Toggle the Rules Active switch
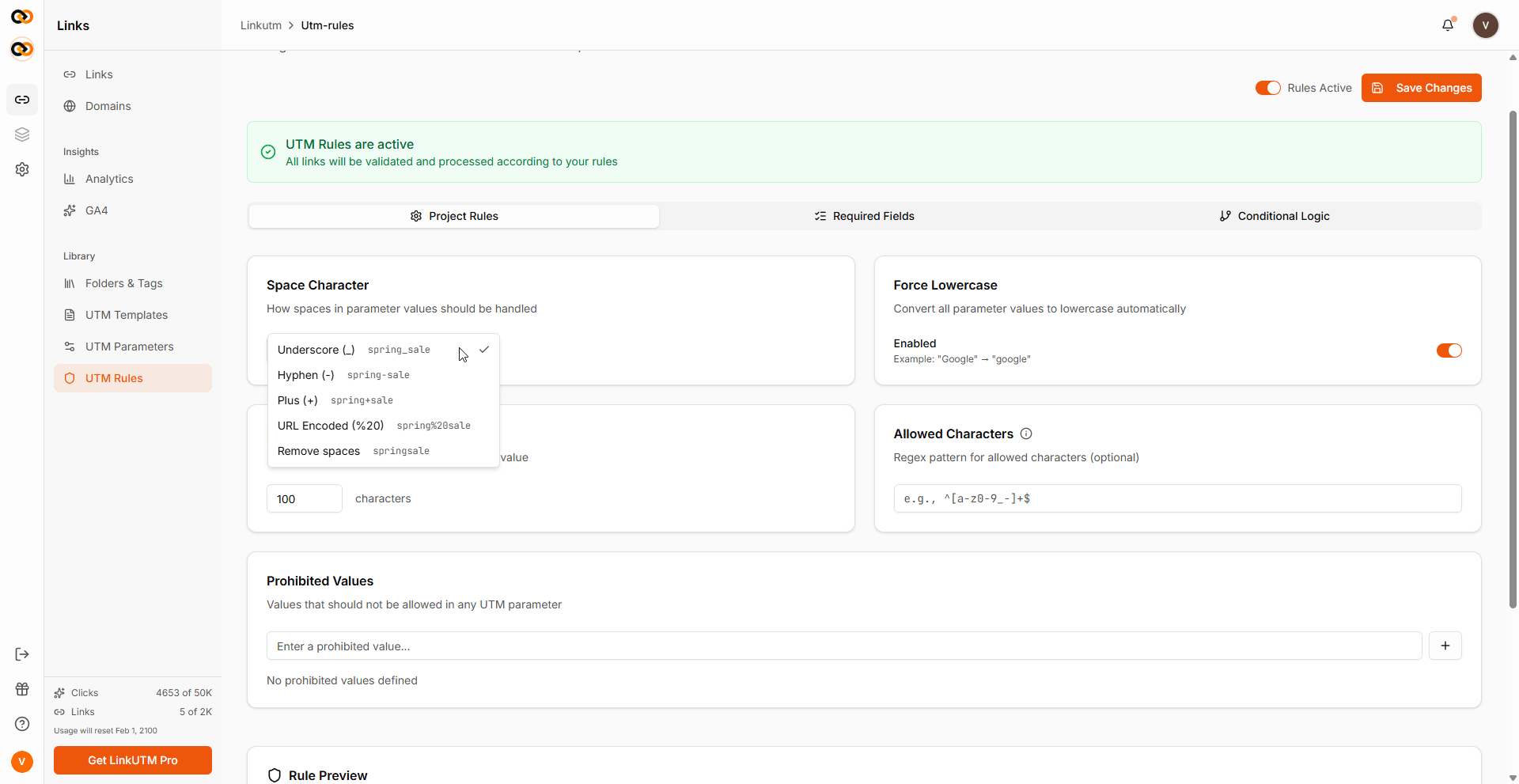The image size is (1519, 784). click(x=1267, y=88)
